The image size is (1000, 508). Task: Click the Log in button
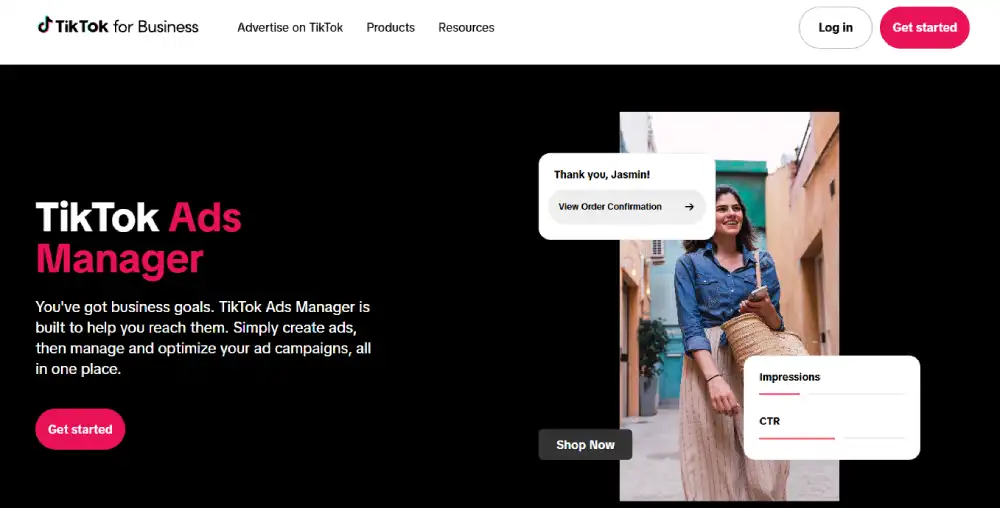[x=835, y=27]
